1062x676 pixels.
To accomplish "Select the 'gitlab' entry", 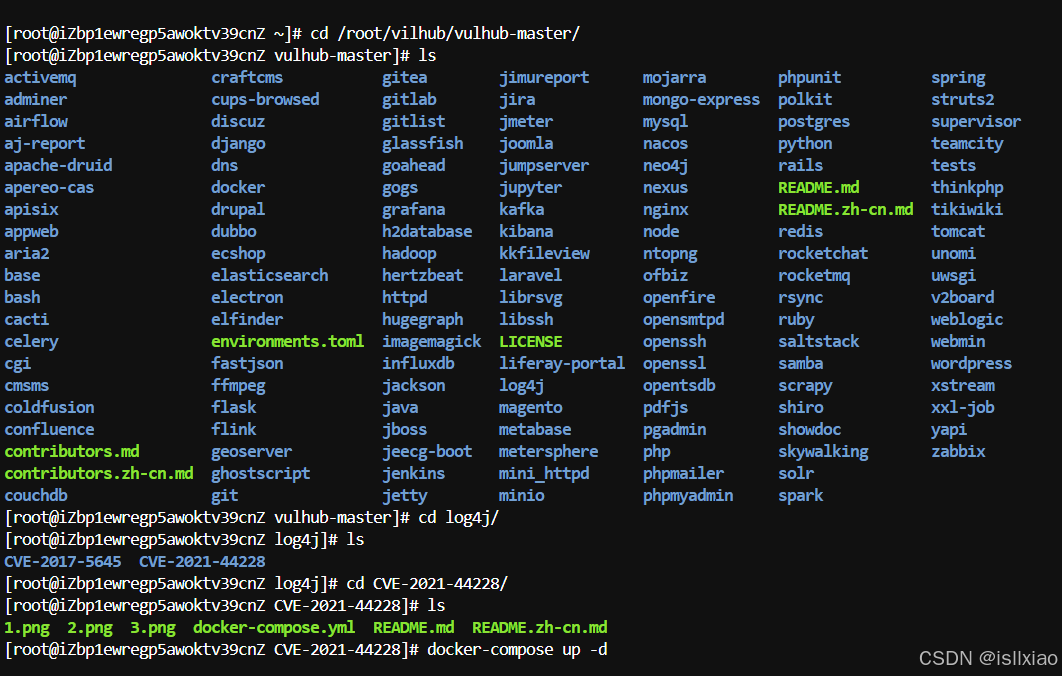I will pos(409,100).
